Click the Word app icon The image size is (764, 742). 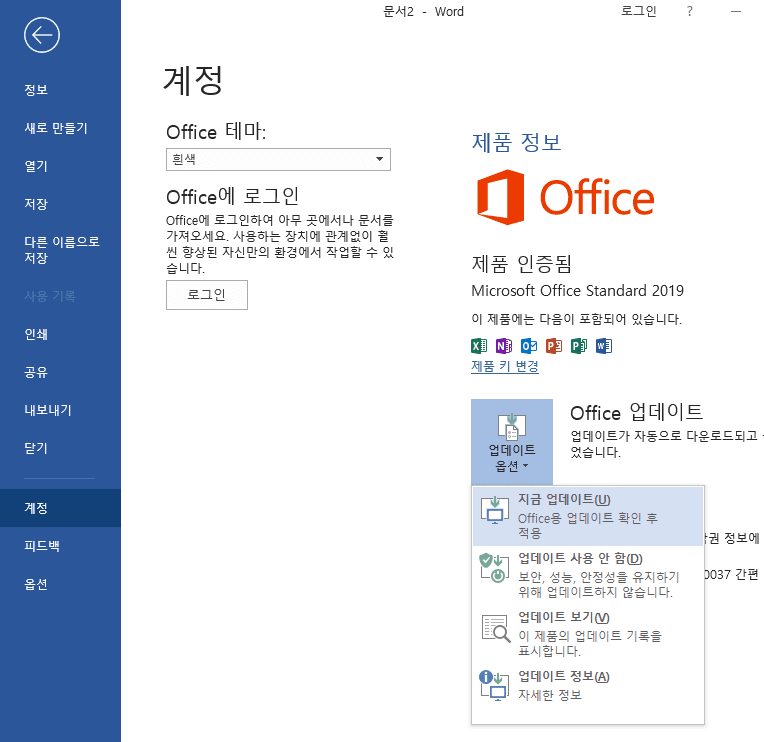(604, 346)
